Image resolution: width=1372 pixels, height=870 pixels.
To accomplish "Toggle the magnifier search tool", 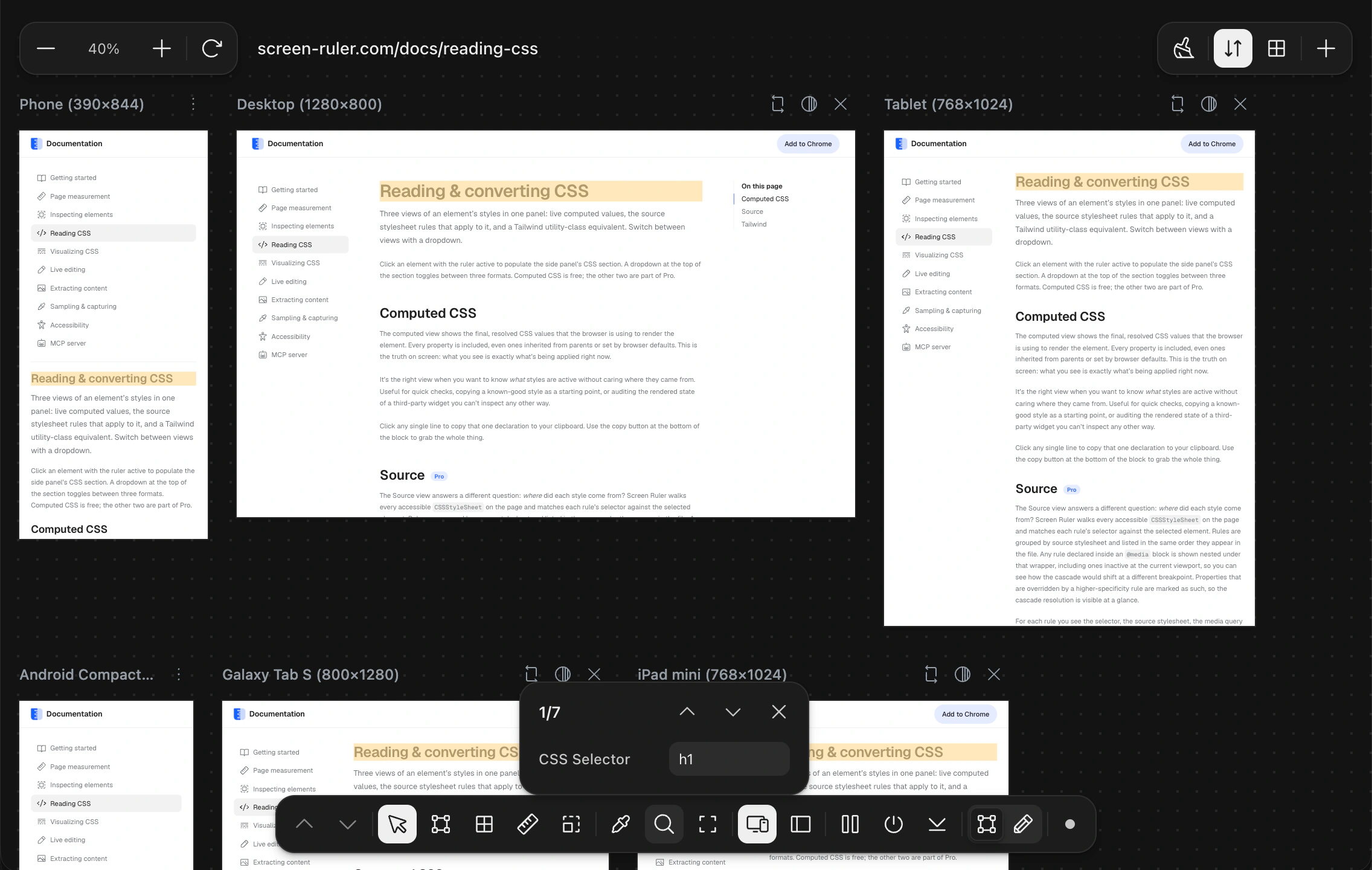I will [x=664, y=824].
